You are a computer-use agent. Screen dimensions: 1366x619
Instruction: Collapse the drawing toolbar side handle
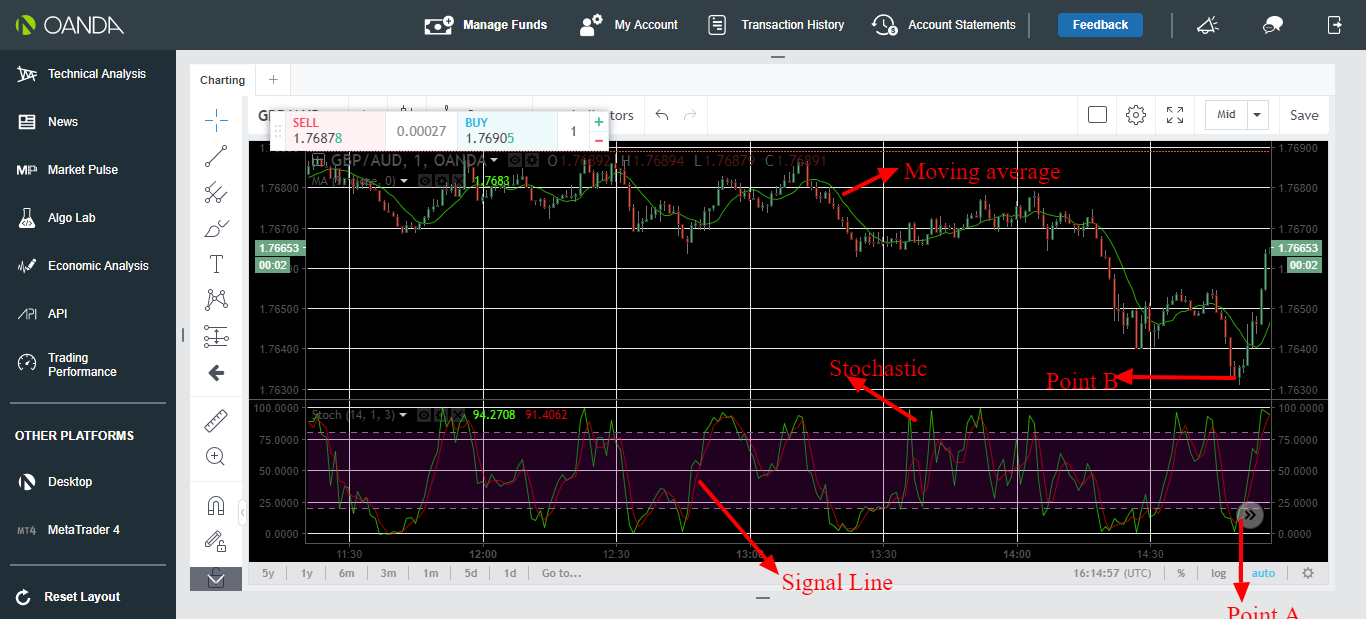pos(242,512)
